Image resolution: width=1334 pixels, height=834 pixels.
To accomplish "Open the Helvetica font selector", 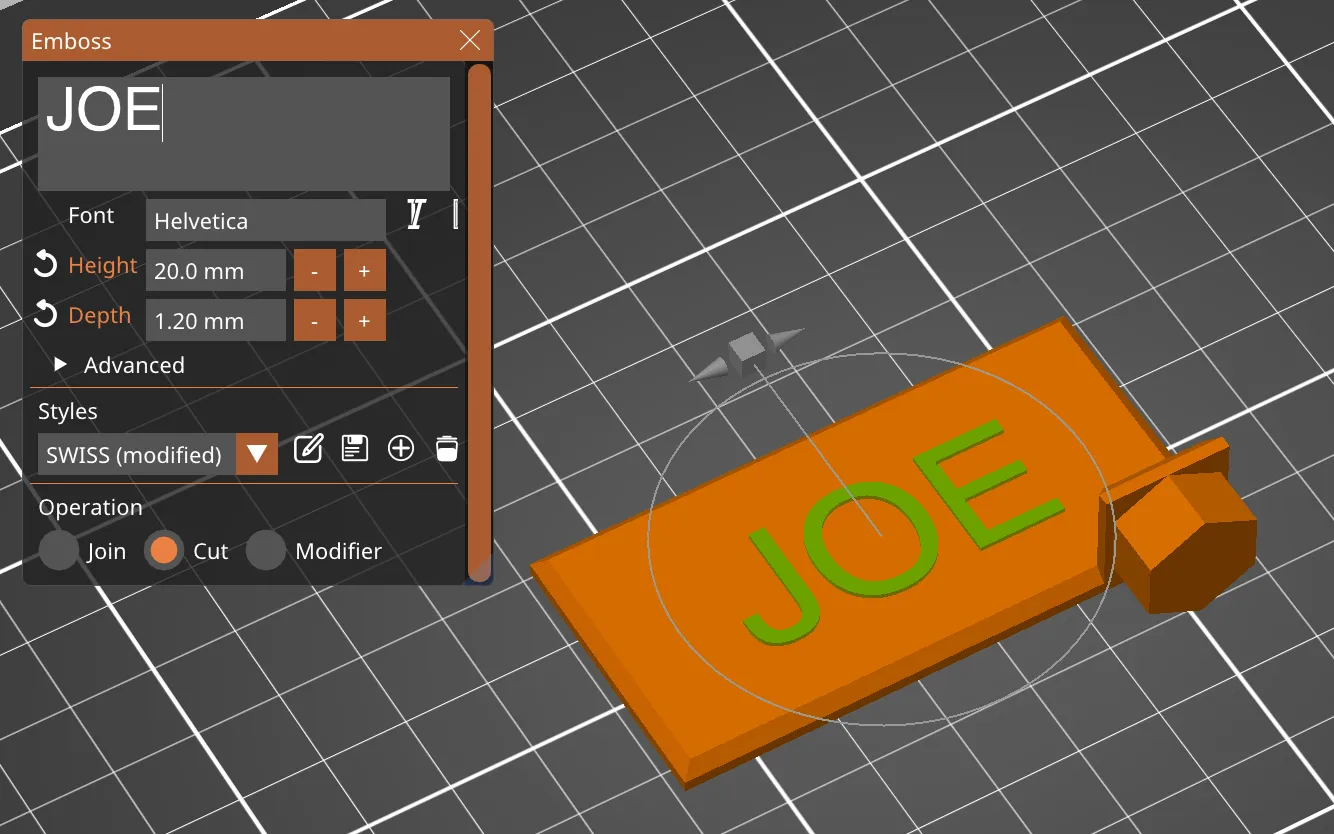I will point(265,221).
